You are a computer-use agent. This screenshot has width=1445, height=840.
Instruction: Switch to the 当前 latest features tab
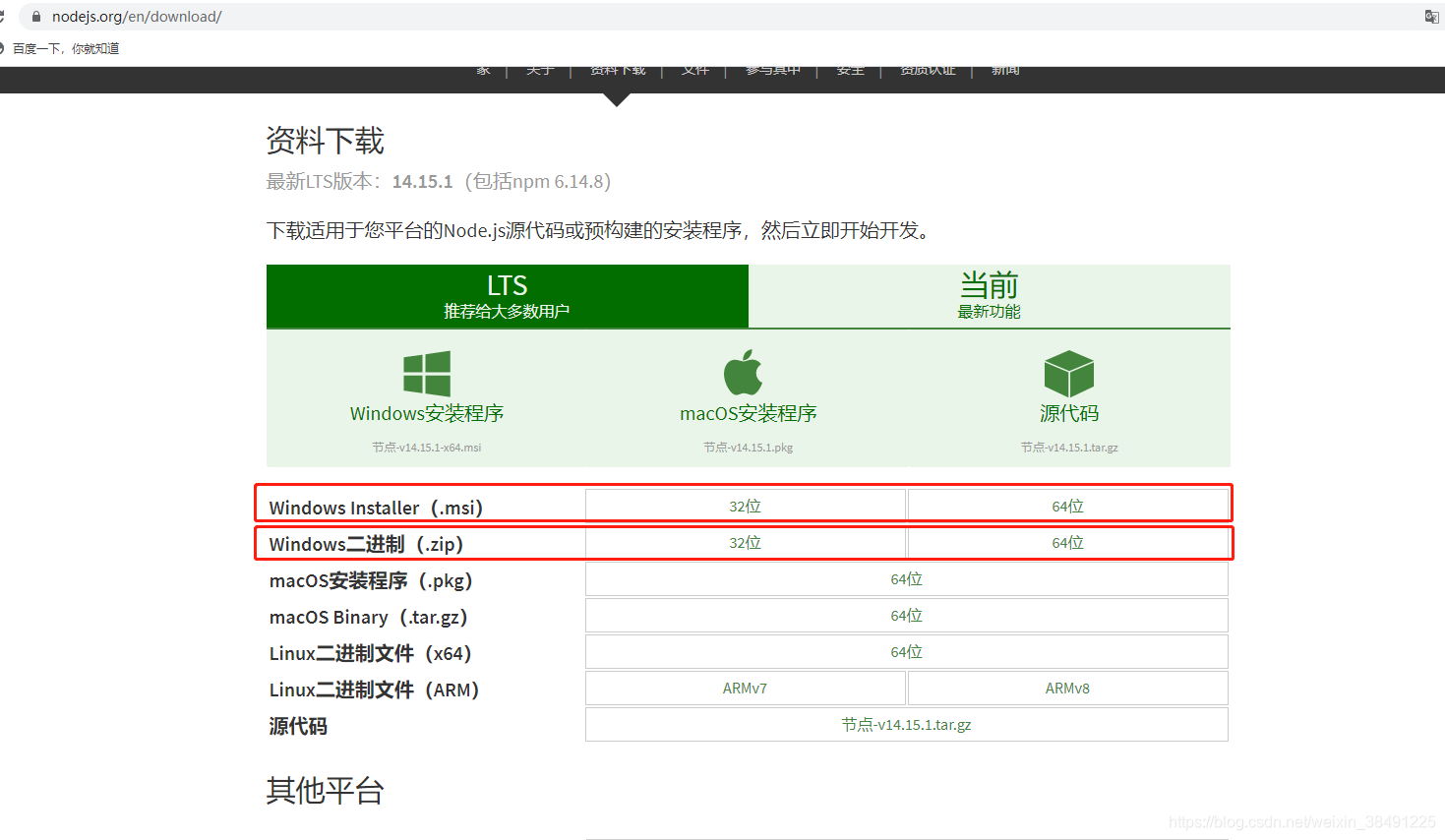(x=990, y=296)
